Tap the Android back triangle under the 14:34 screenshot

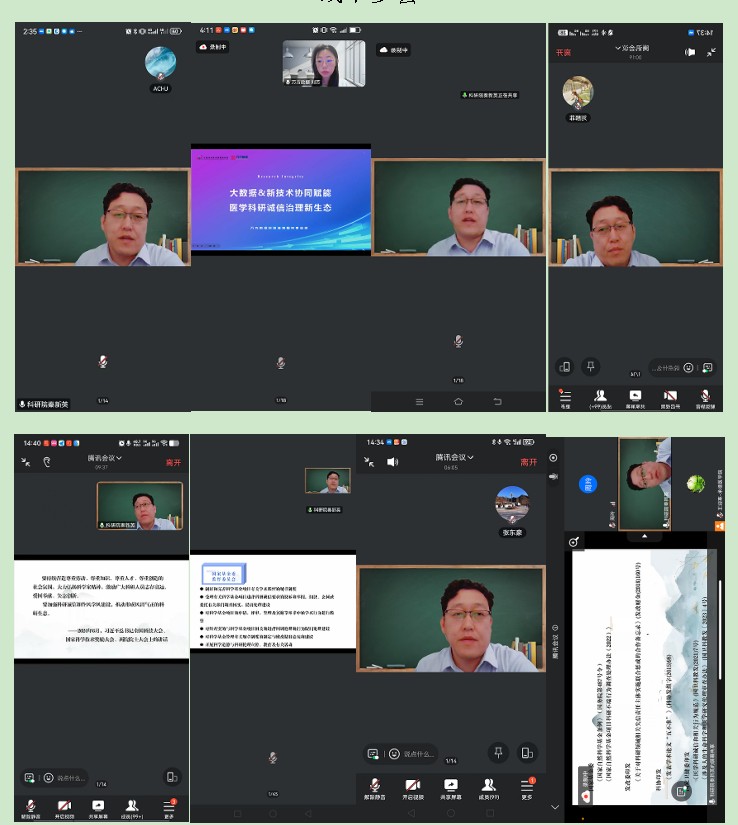[411, 813]
